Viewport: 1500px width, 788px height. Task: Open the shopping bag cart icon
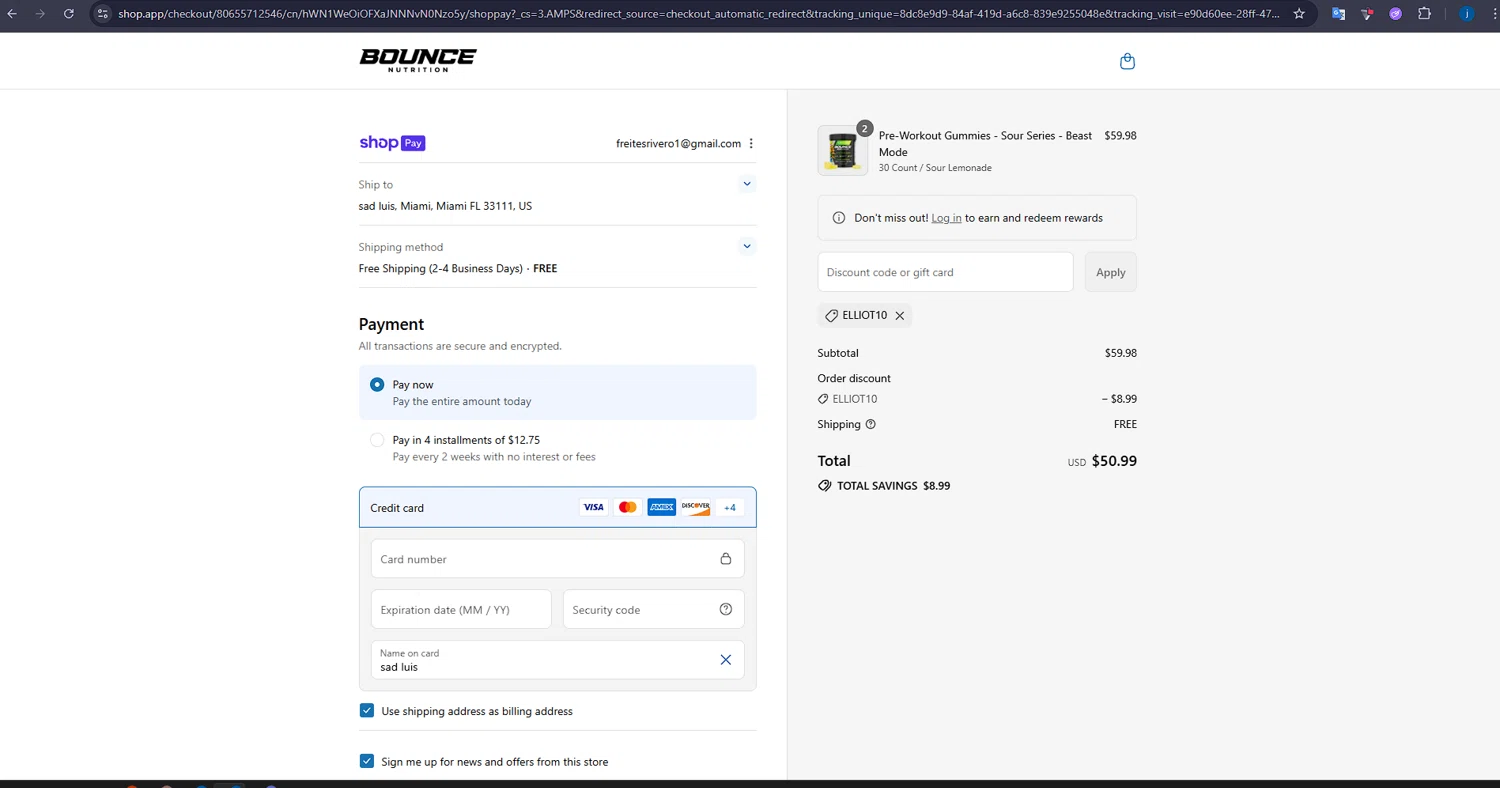click(x=1127, y=61)
